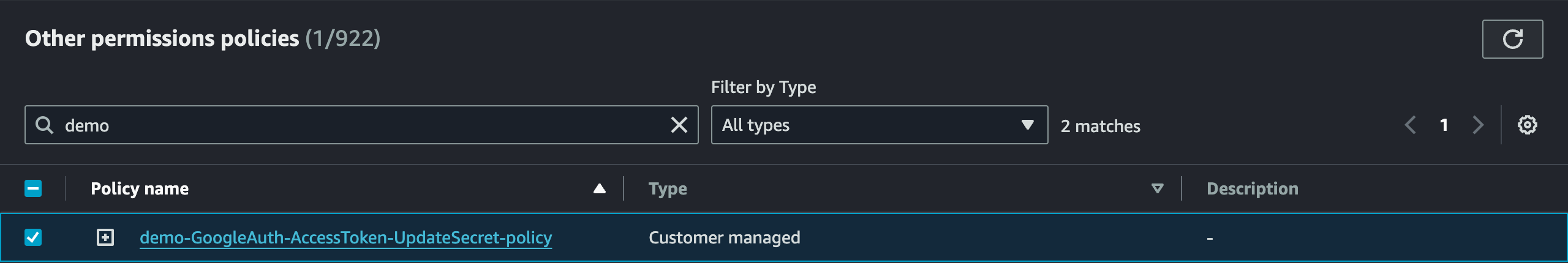Toggle the select-all policies checkbox
The image size is (1568, 263).
tap(33, 188)
